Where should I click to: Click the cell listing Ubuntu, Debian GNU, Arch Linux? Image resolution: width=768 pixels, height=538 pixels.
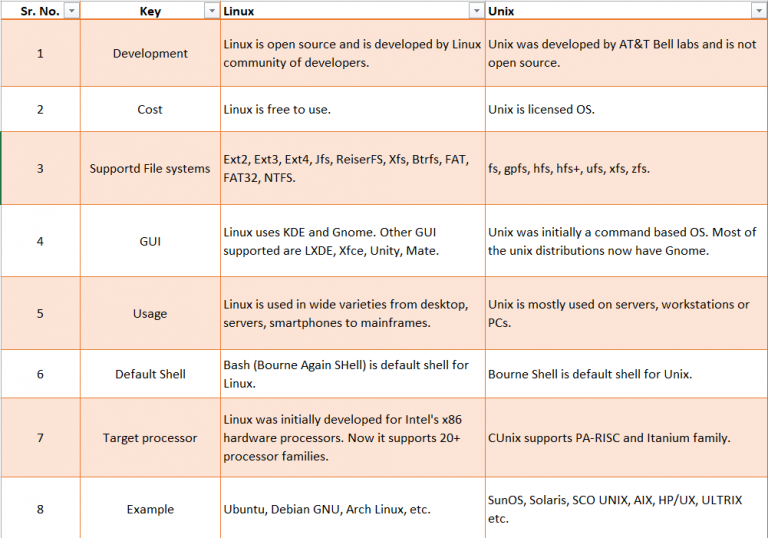click(327, 510)
